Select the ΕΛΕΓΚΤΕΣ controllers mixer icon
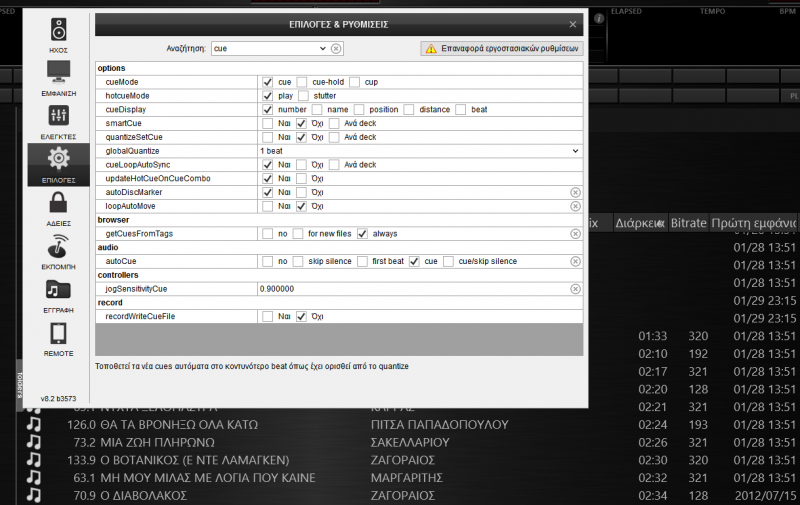Viewport: 800px width, 505px height. click(58, 118)
